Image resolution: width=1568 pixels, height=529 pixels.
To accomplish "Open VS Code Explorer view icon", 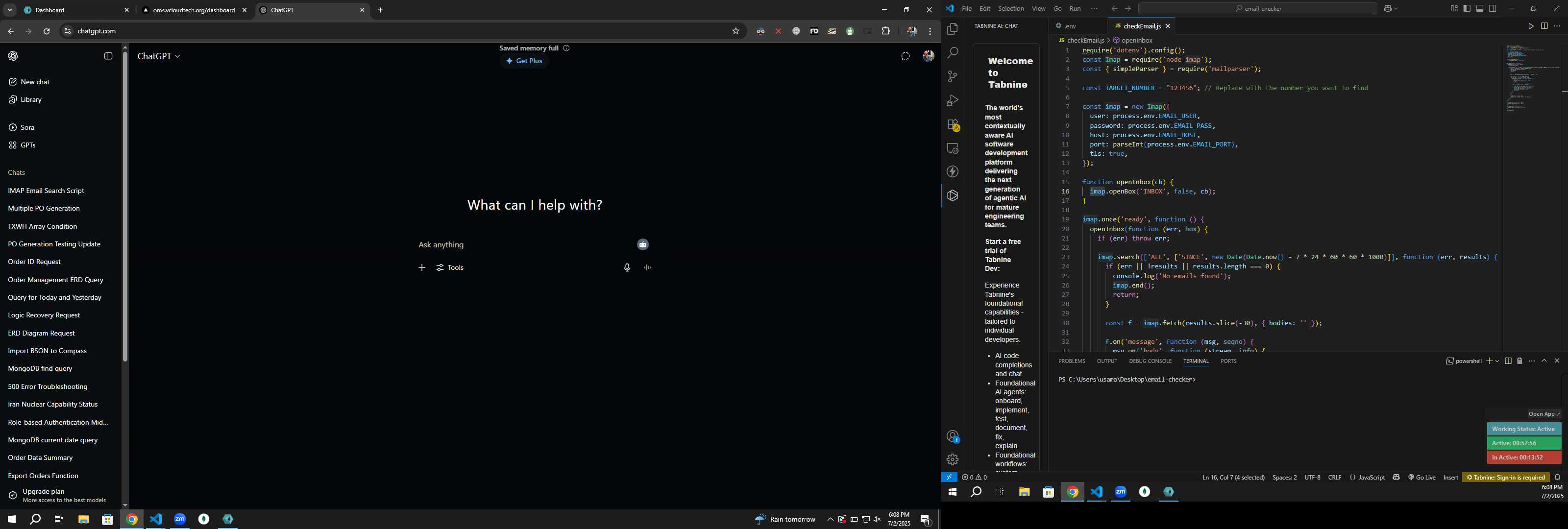I will (x=953, y=29).
